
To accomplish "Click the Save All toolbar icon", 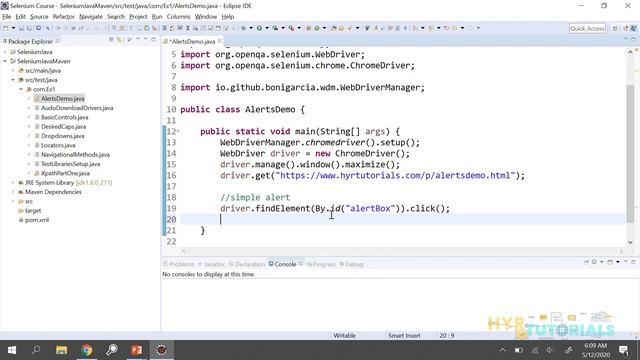I will [x=29, y=28].
